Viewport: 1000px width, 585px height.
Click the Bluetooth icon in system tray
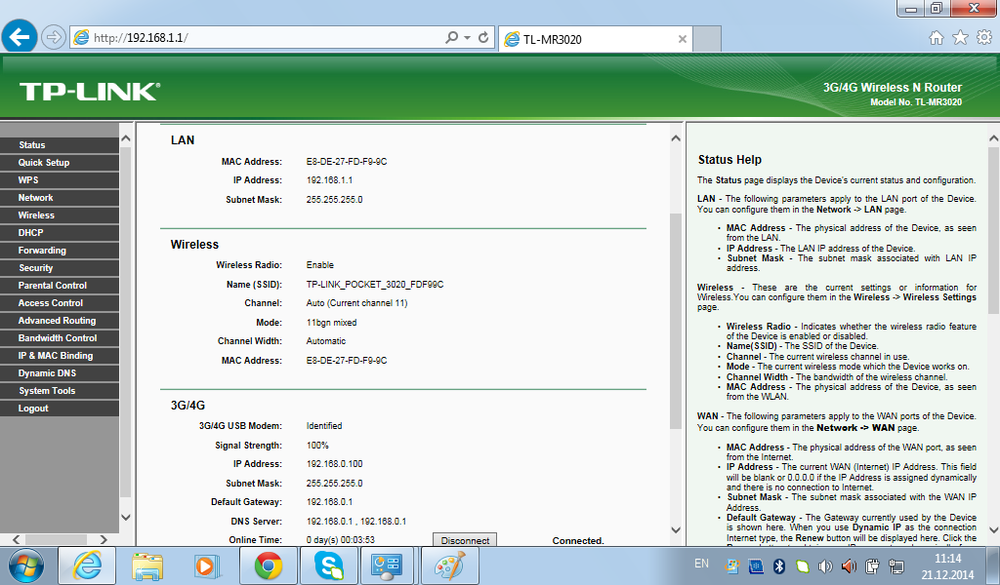pyautogui.click(x=779, y=566)
